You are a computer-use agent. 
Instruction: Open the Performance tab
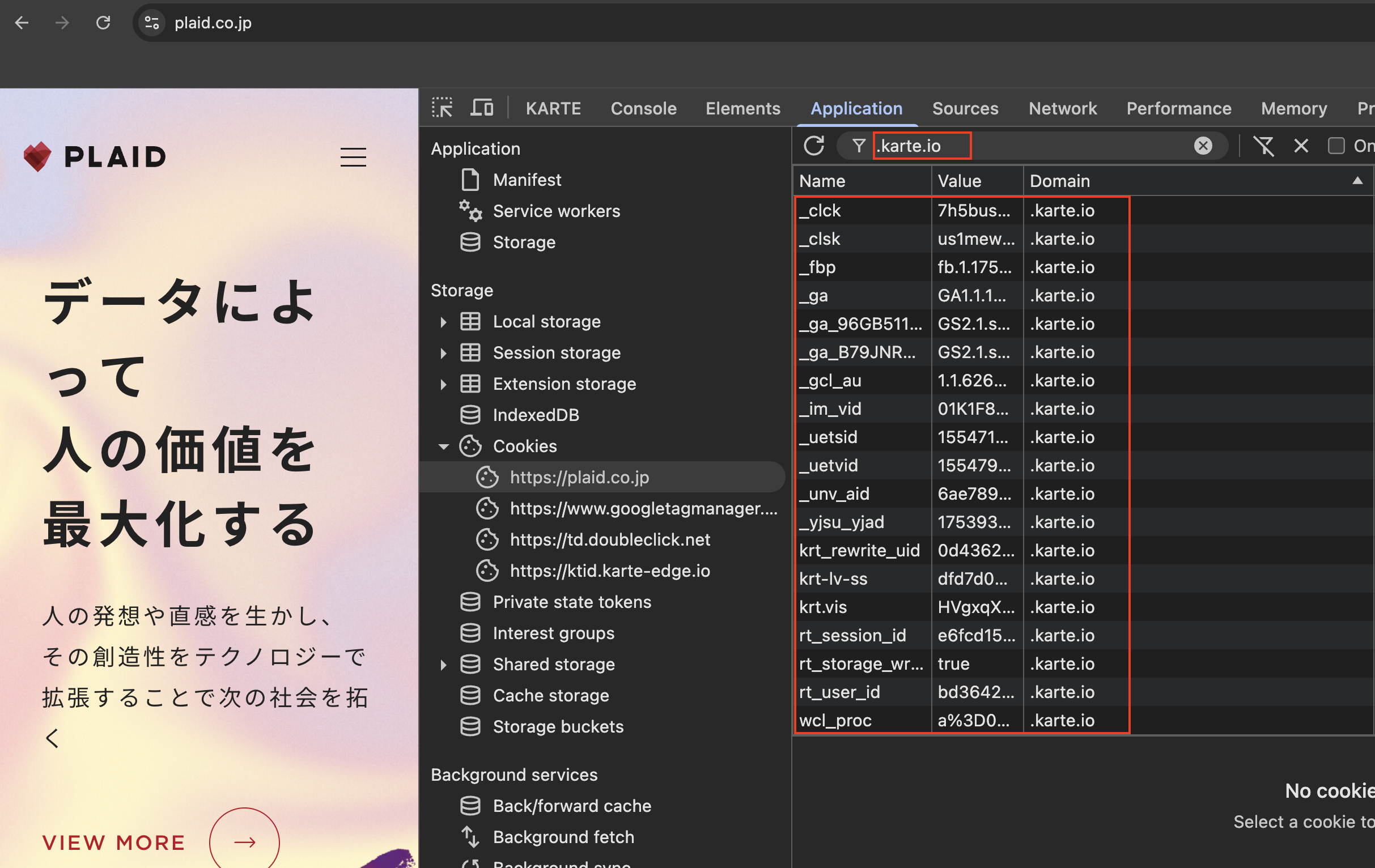click(x=1178, y=108)
